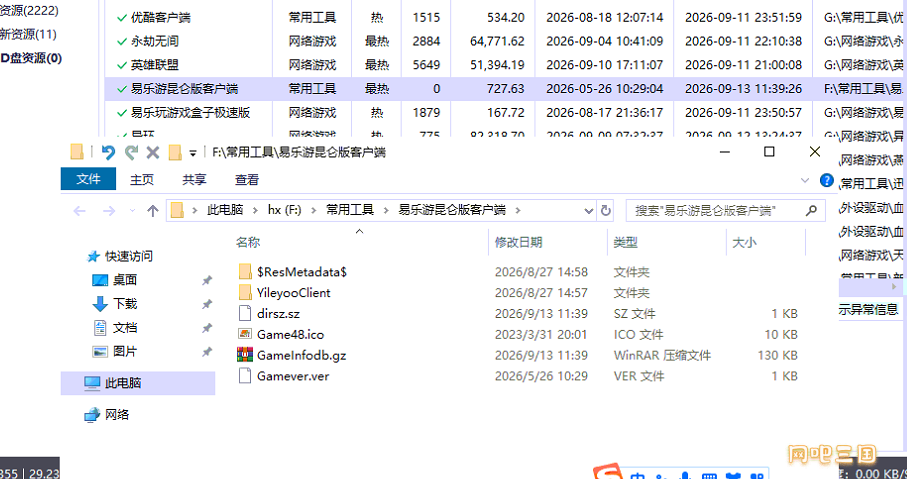907x479 pixels.
Task: Select the YileyooClient folder icon
Action: pyautogui.click(x=245, y=292)
